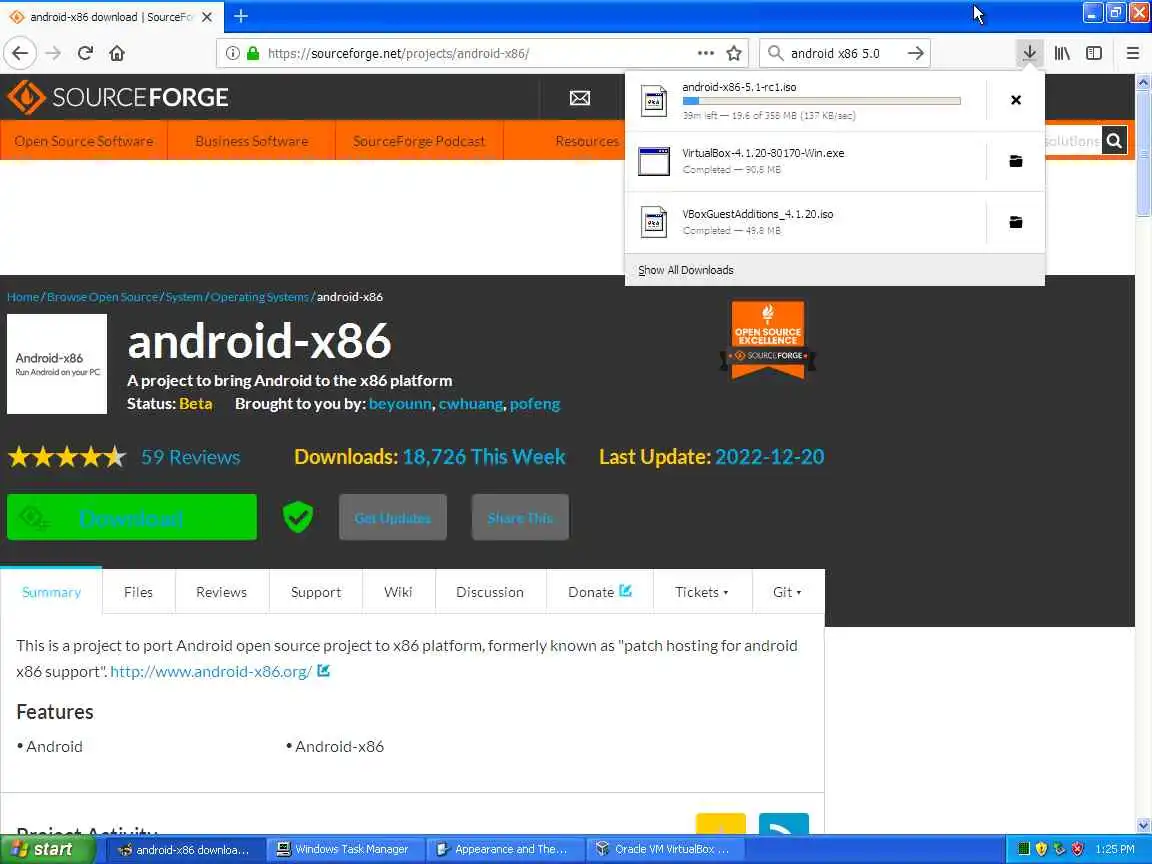Click the android-x86 project logo thumbnail
Image resolution: width=1152 pixels, height=864 pixels.
coord(57,364)
